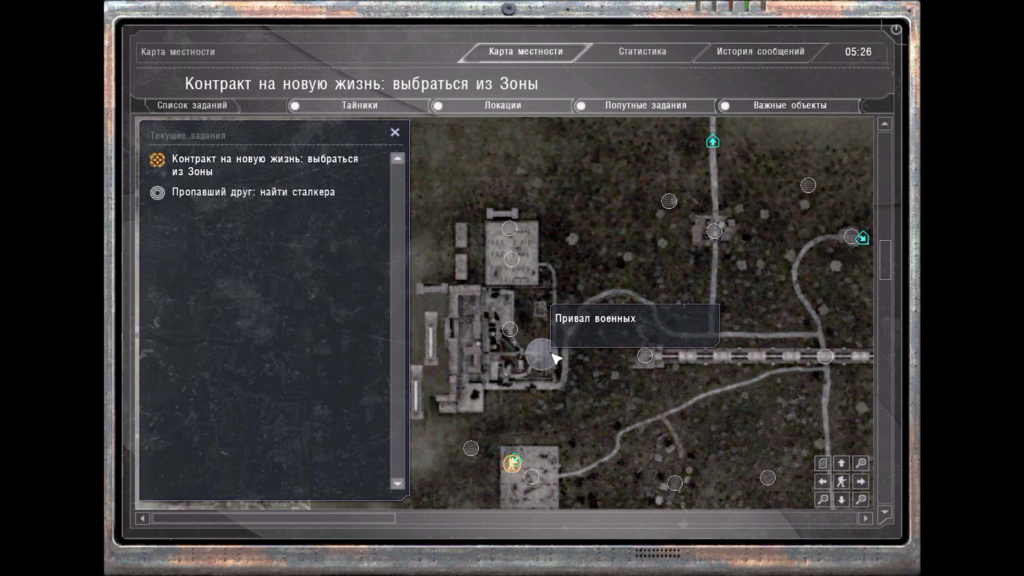
Task: Click the orange icon of the active contract task
Action: tap(157, 160)
